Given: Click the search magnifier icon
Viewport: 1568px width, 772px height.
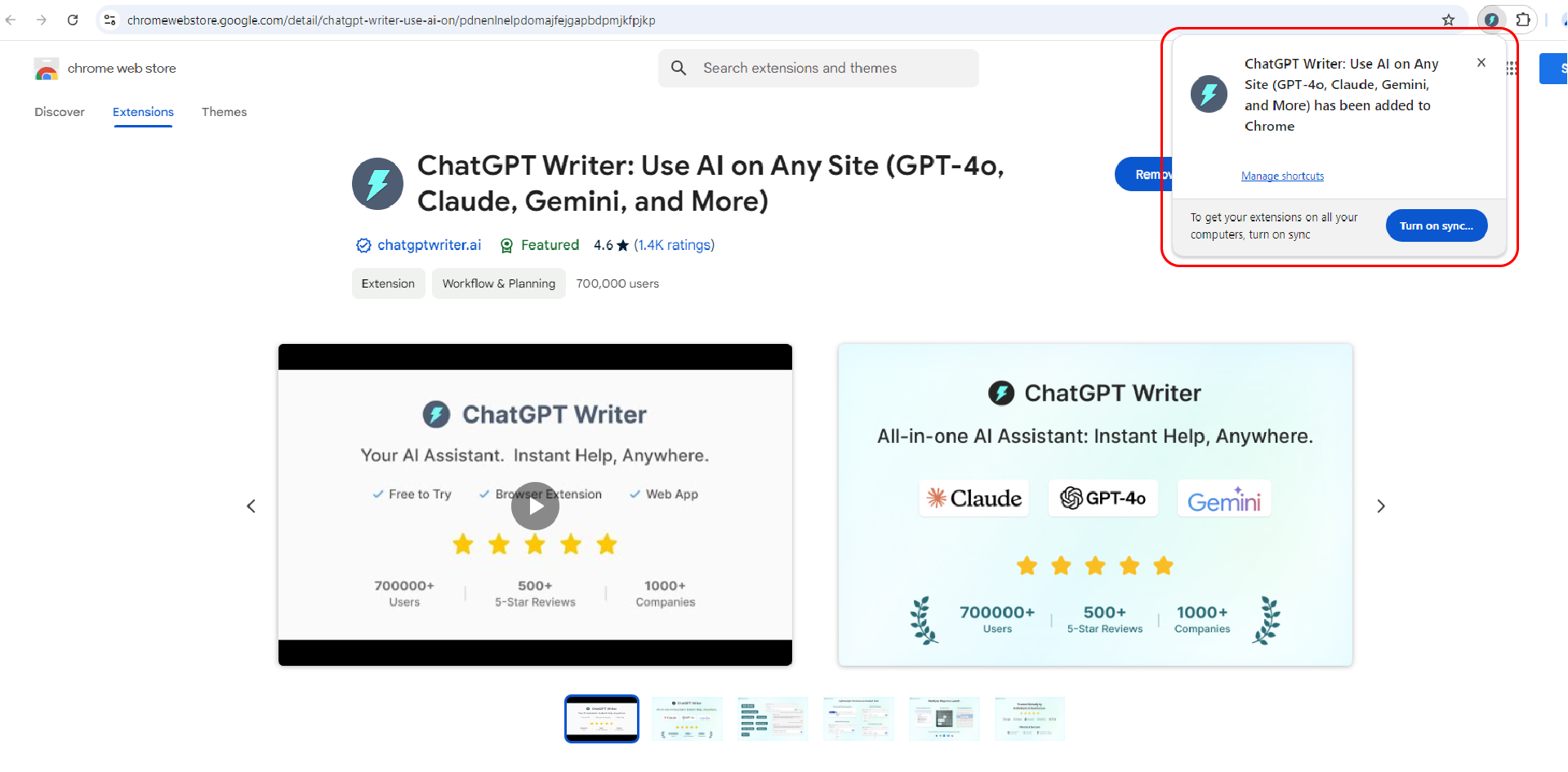Looking at the screenshot, I should pos(679,68).
